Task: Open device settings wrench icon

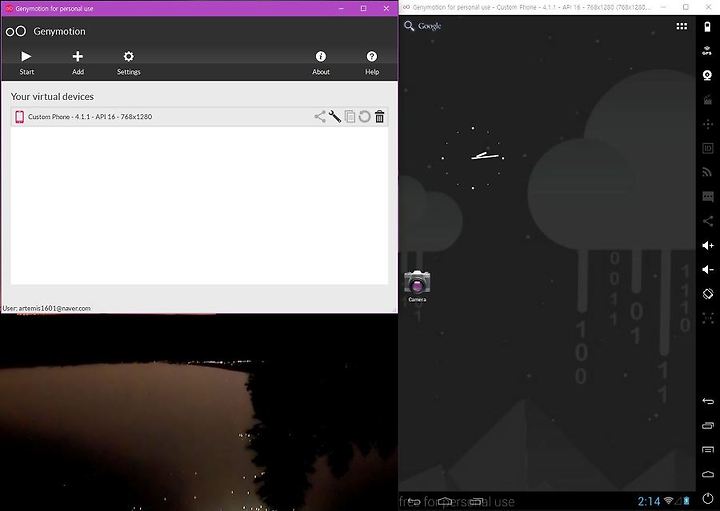Action: click(x=335, y=117)
